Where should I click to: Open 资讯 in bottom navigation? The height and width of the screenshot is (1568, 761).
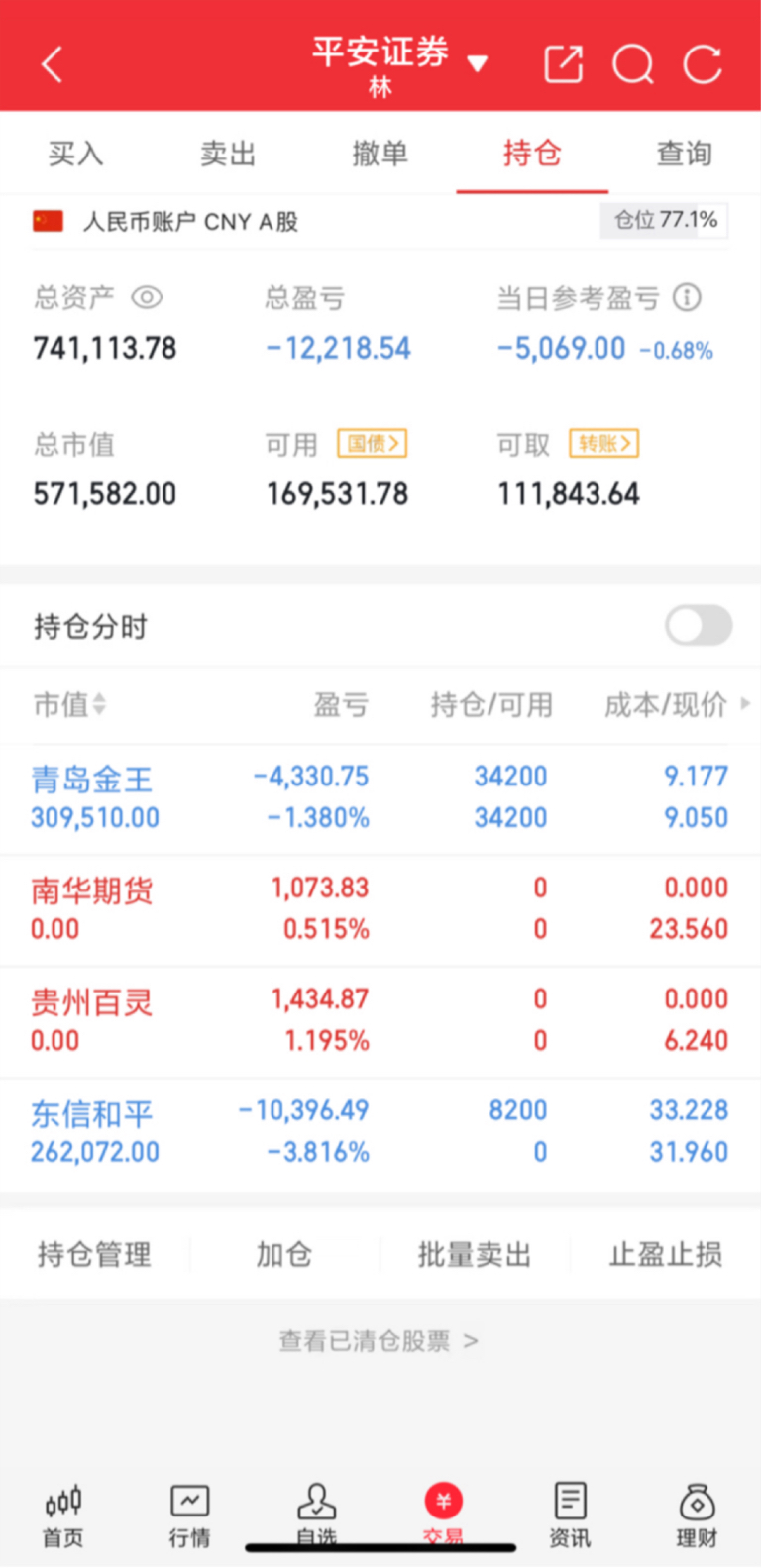point(570,1516)
